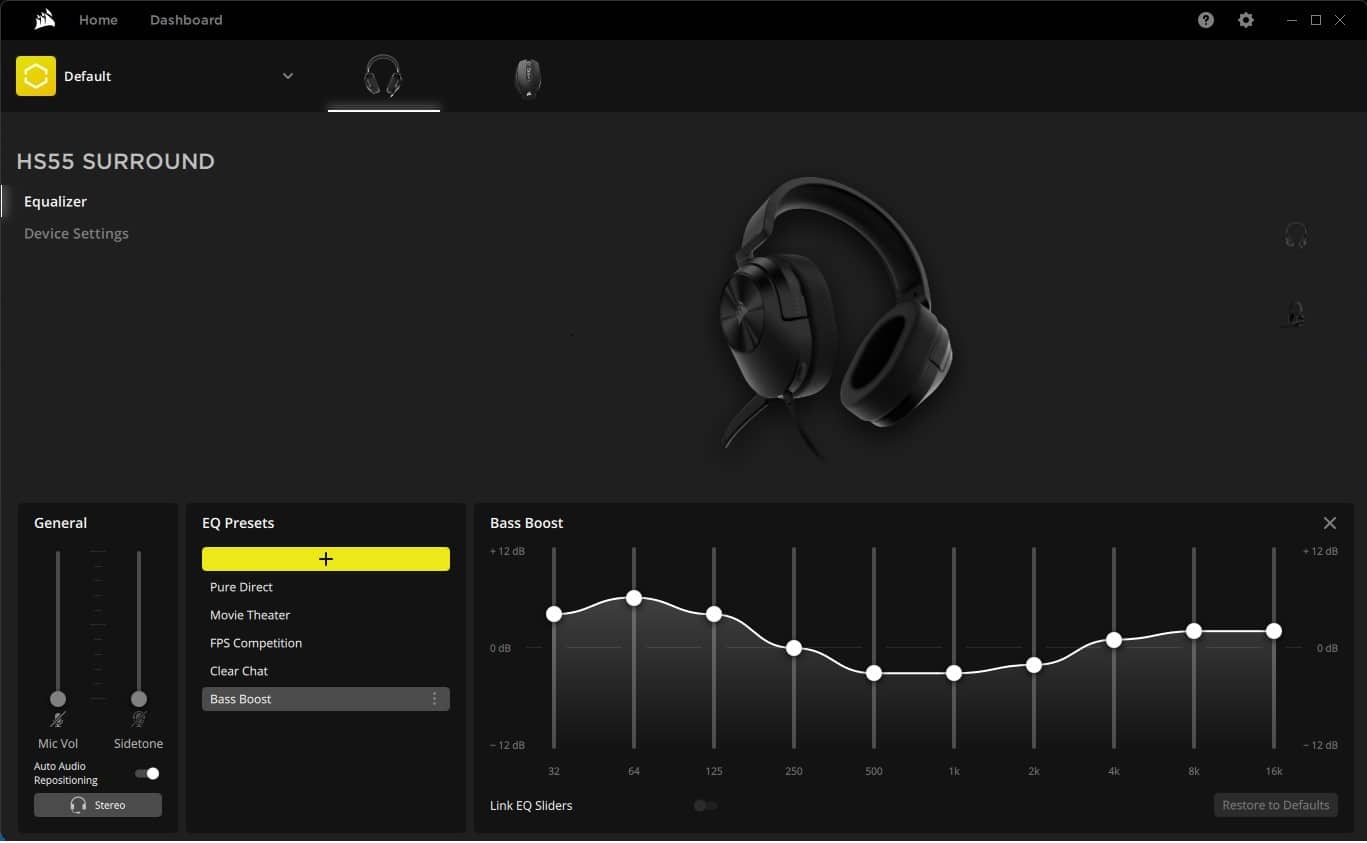This screenshot has height=843, width=1367.
Task: Open the Dashboard tab
Action: pyautogui.click(x=186, y=20)
